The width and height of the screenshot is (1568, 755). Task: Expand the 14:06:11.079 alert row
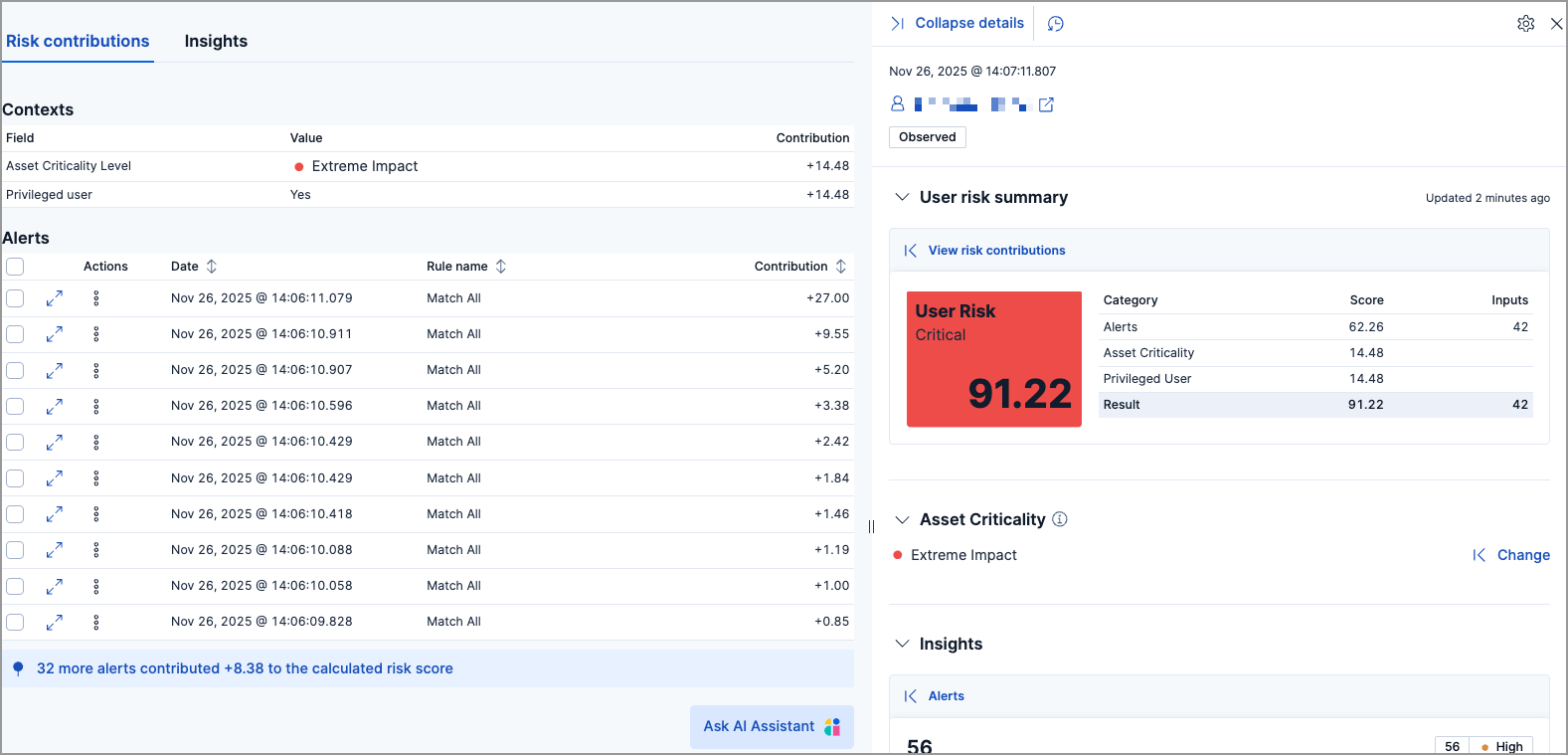click(x=55, y=298)
